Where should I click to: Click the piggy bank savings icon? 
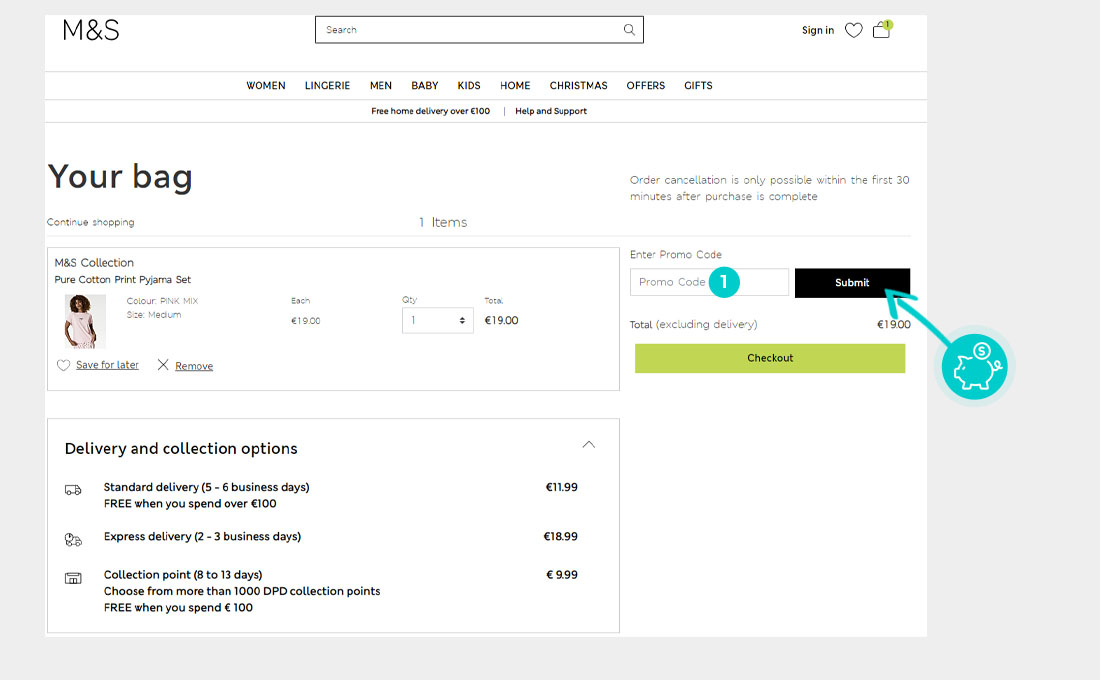[x=974, y=368]
